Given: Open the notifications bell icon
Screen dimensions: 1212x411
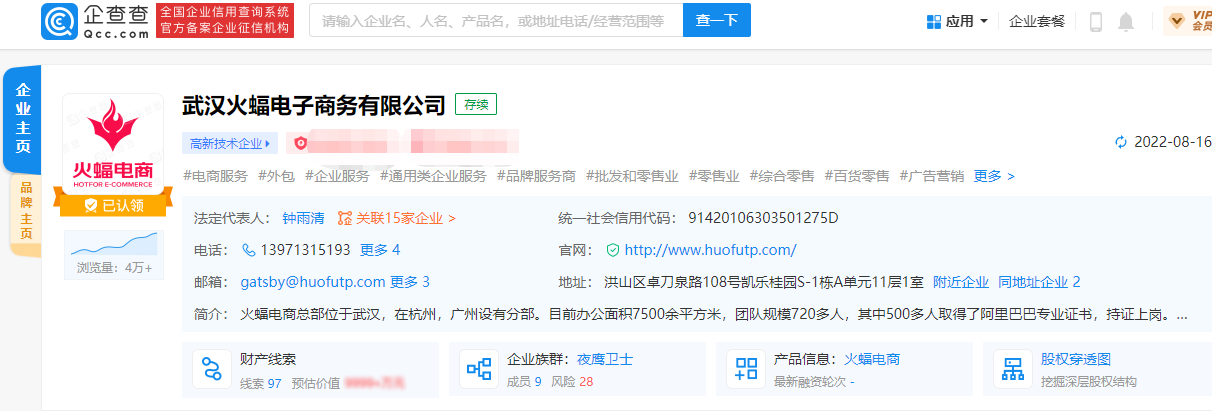Looking at the screenshot, I should (1126, 21).
